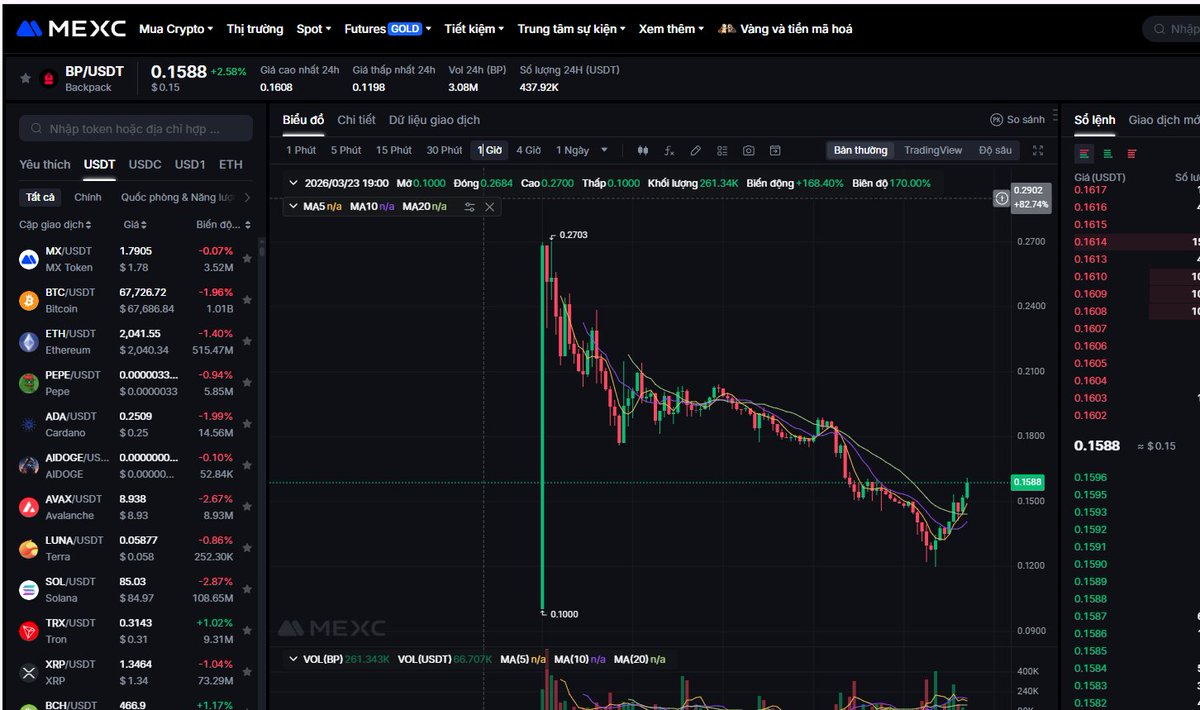Click the price scale arrow marker icon
The height and width of the screenshot is (710, 1200).
1001,198
